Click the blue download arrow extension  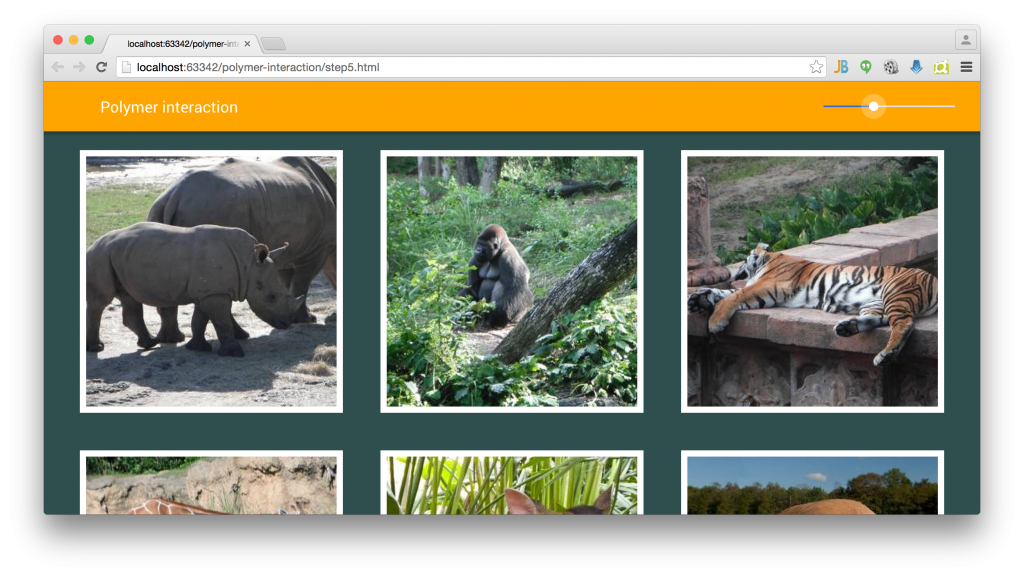[x=916, y=67]
